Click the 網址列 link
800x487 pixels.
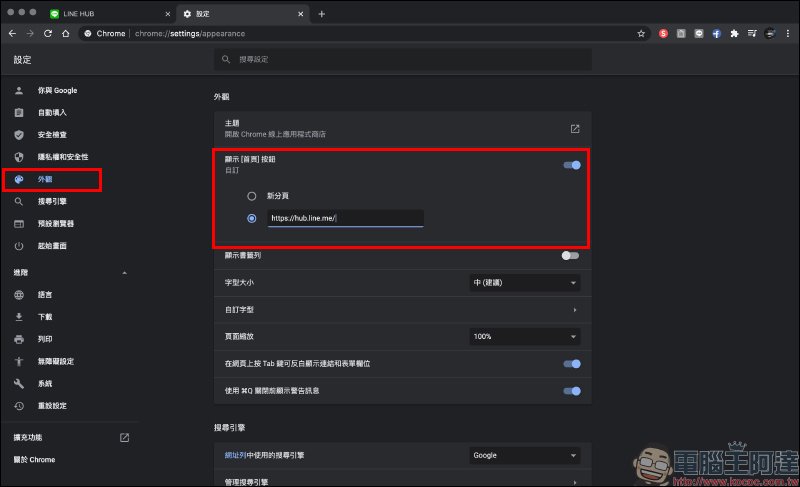pos(235,455)
